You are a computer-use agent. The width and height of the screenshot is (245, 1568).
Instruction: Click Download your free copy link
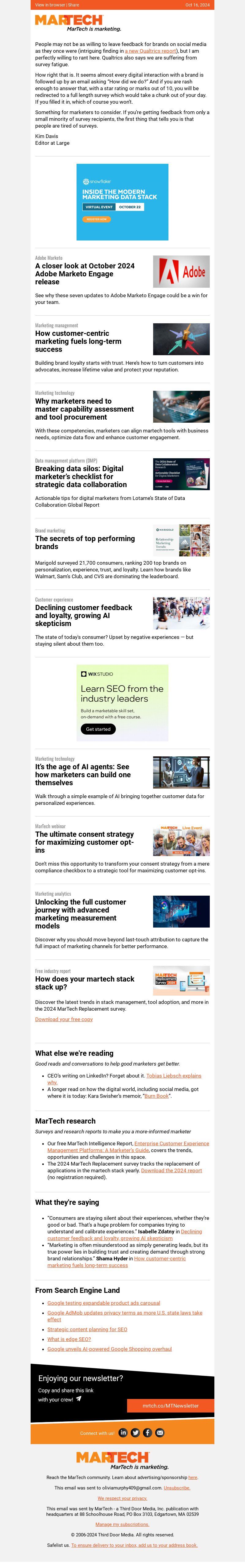coord(64,1018)
